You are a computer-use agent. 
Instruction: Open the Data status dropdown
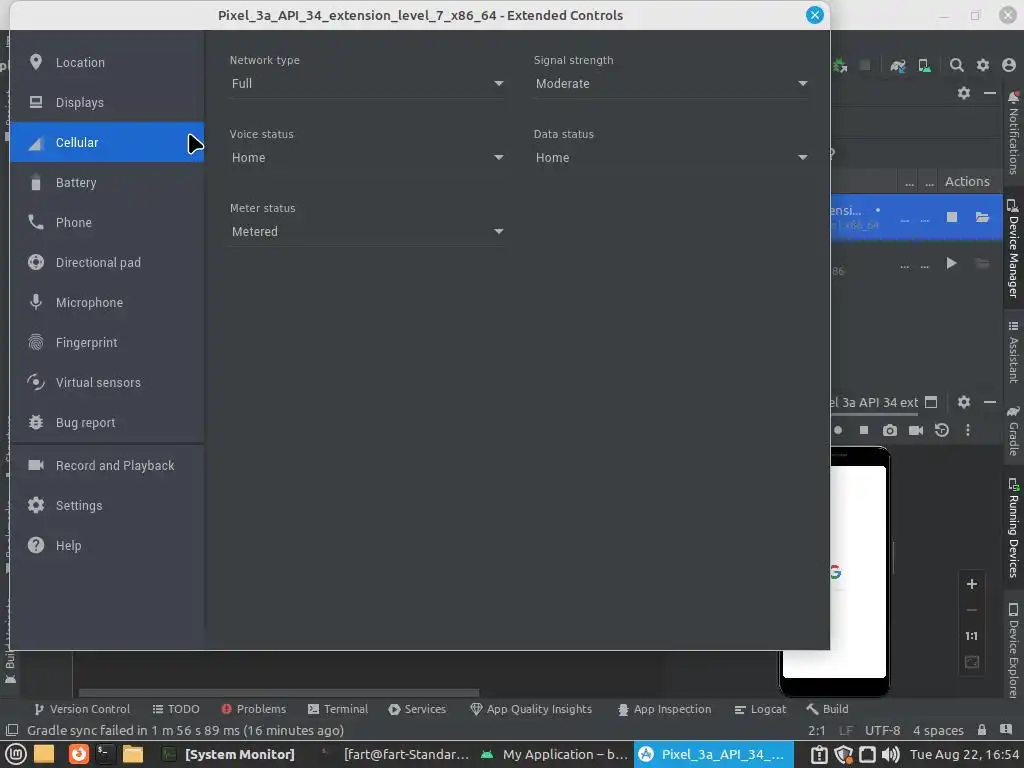[671, 157]
